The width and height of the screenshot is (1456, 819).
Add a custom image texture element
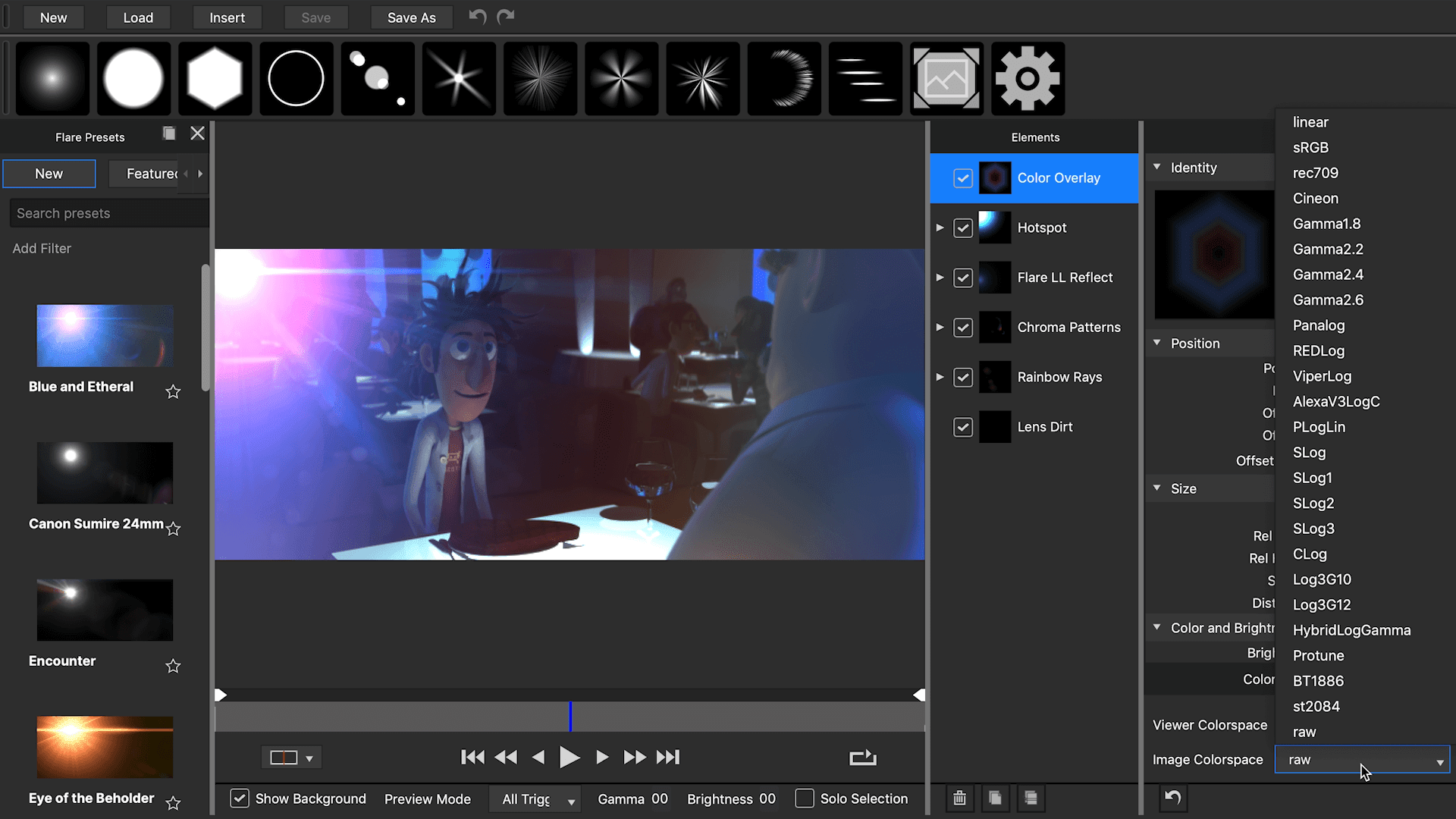tap(946, 78)
